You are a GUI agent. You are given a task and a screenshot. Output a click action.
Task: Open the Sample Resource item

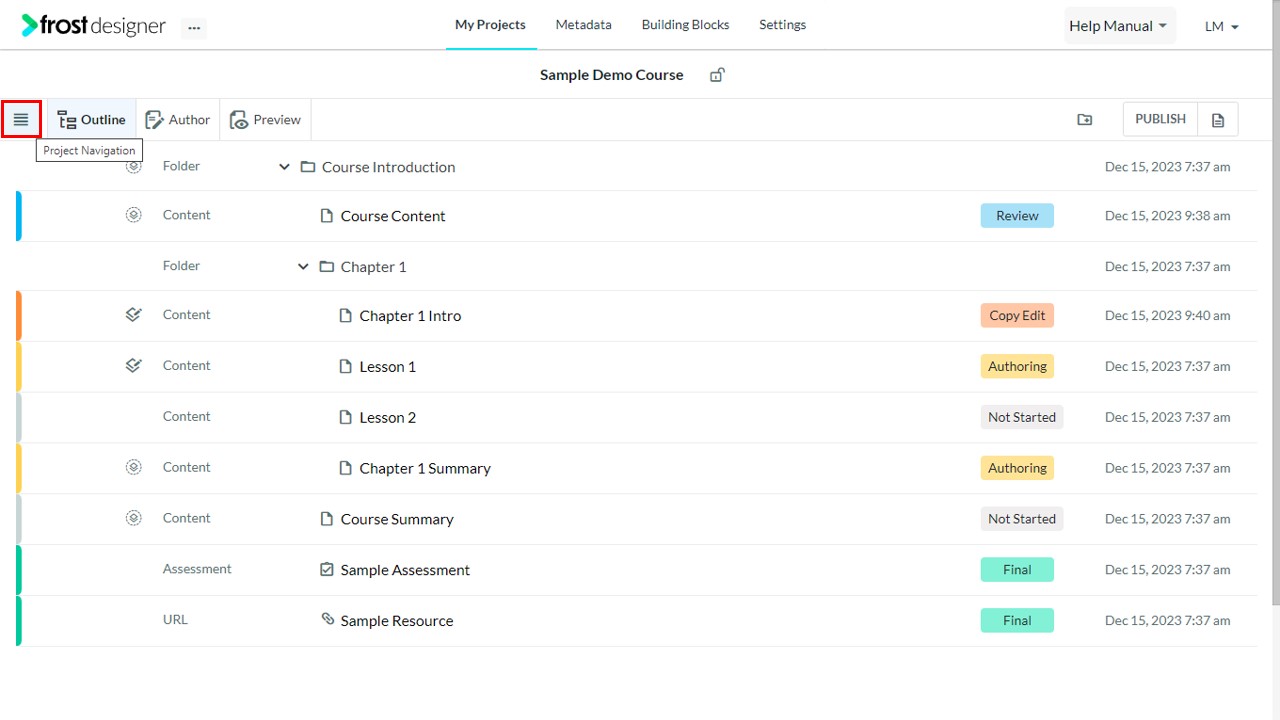coord(397,621)
